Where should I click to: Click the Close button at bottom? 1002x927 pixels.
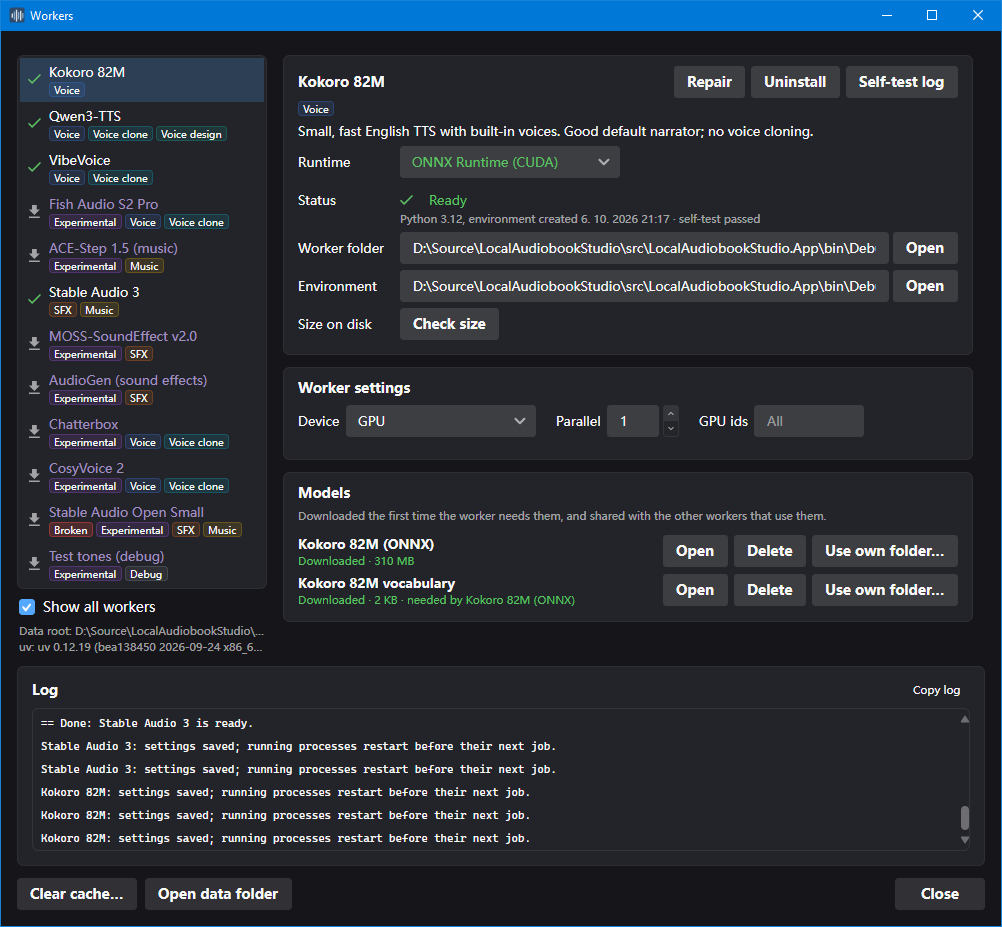click(x=939, y=894)
